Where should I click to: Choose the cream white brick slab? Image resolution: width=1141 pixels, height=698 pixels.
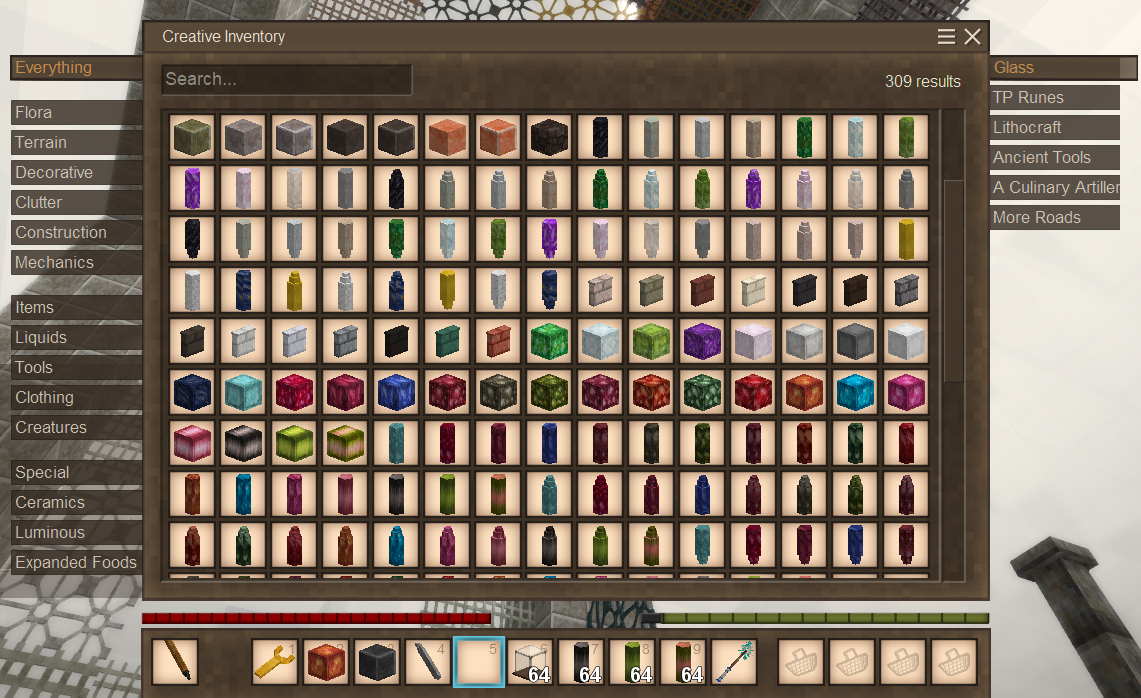tap(752, 290)
